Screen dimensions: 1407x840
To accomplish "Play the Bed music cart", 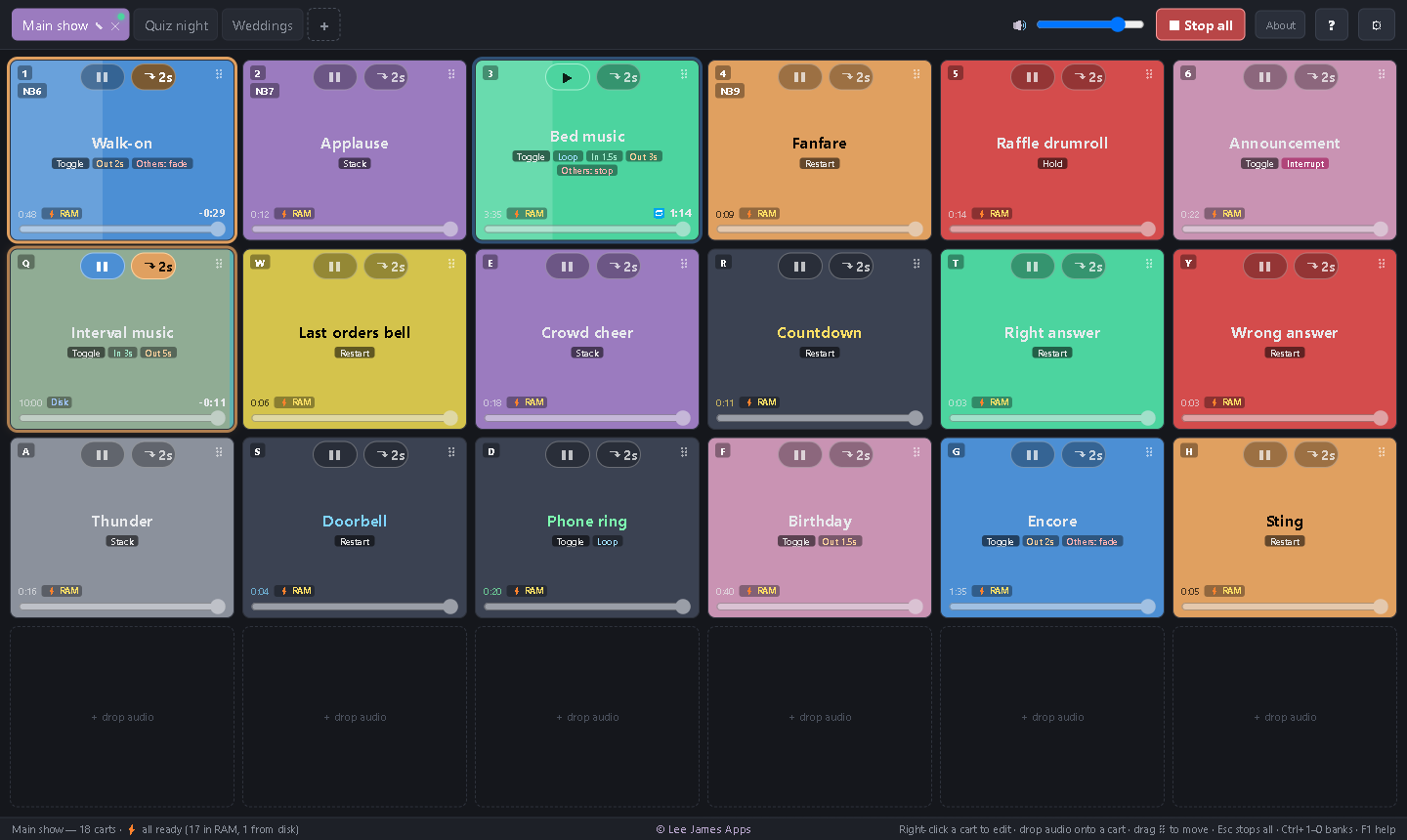I will [x=567, y=77].
